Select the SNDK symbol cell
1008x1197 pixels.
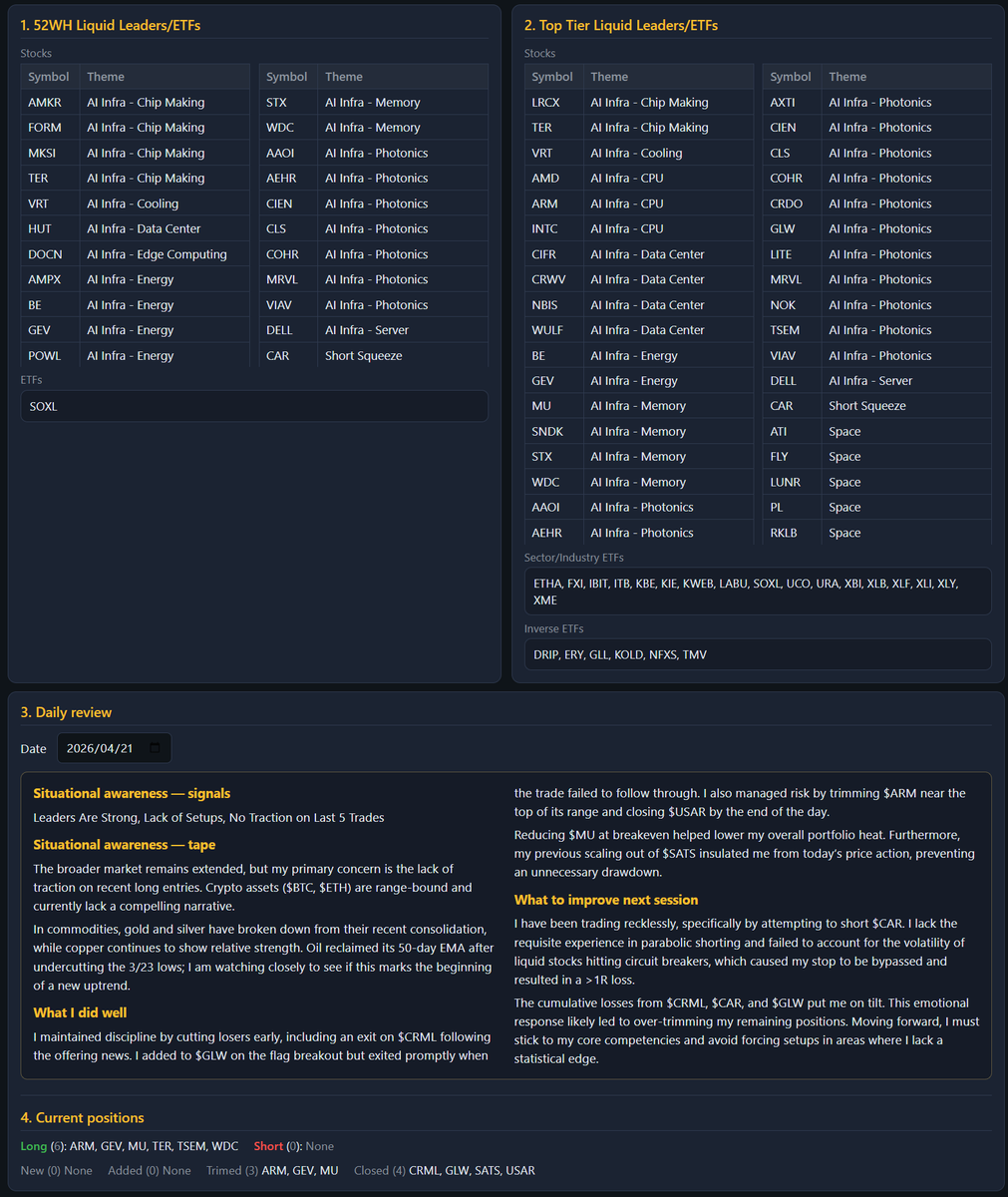553,432
